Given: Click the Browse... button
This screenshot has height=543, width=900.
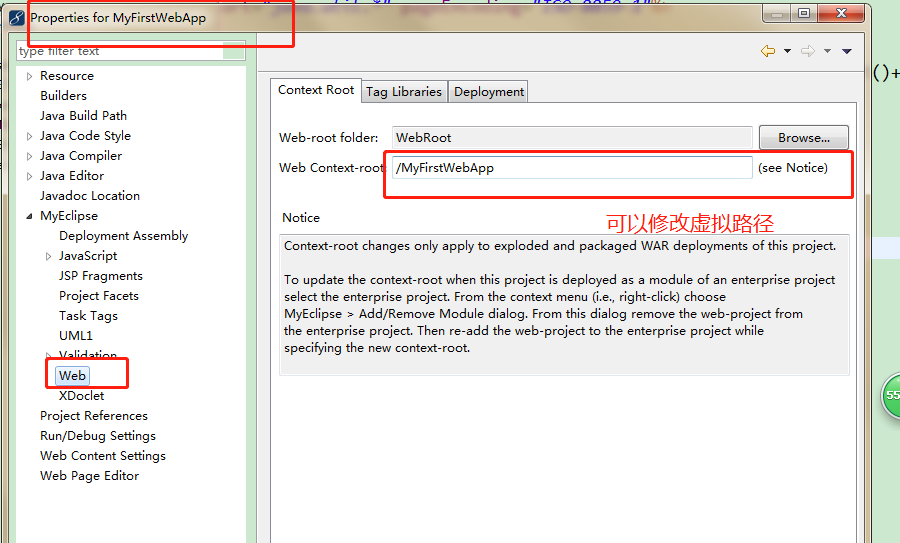Looking at the screenshot, I should [x=804, y=138].
